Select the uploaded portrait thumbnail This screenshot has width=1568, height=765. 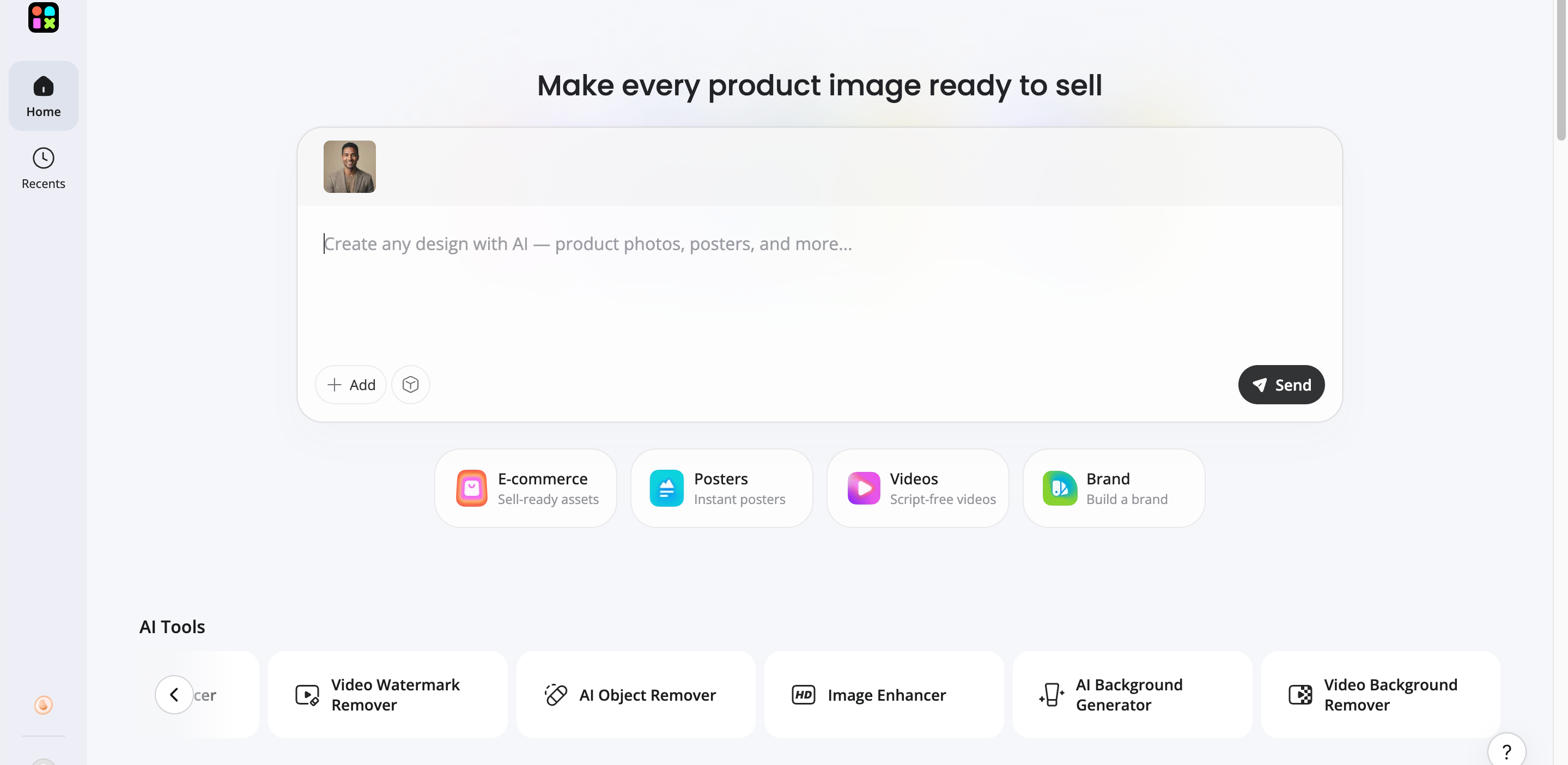click(x=349, y=167)
